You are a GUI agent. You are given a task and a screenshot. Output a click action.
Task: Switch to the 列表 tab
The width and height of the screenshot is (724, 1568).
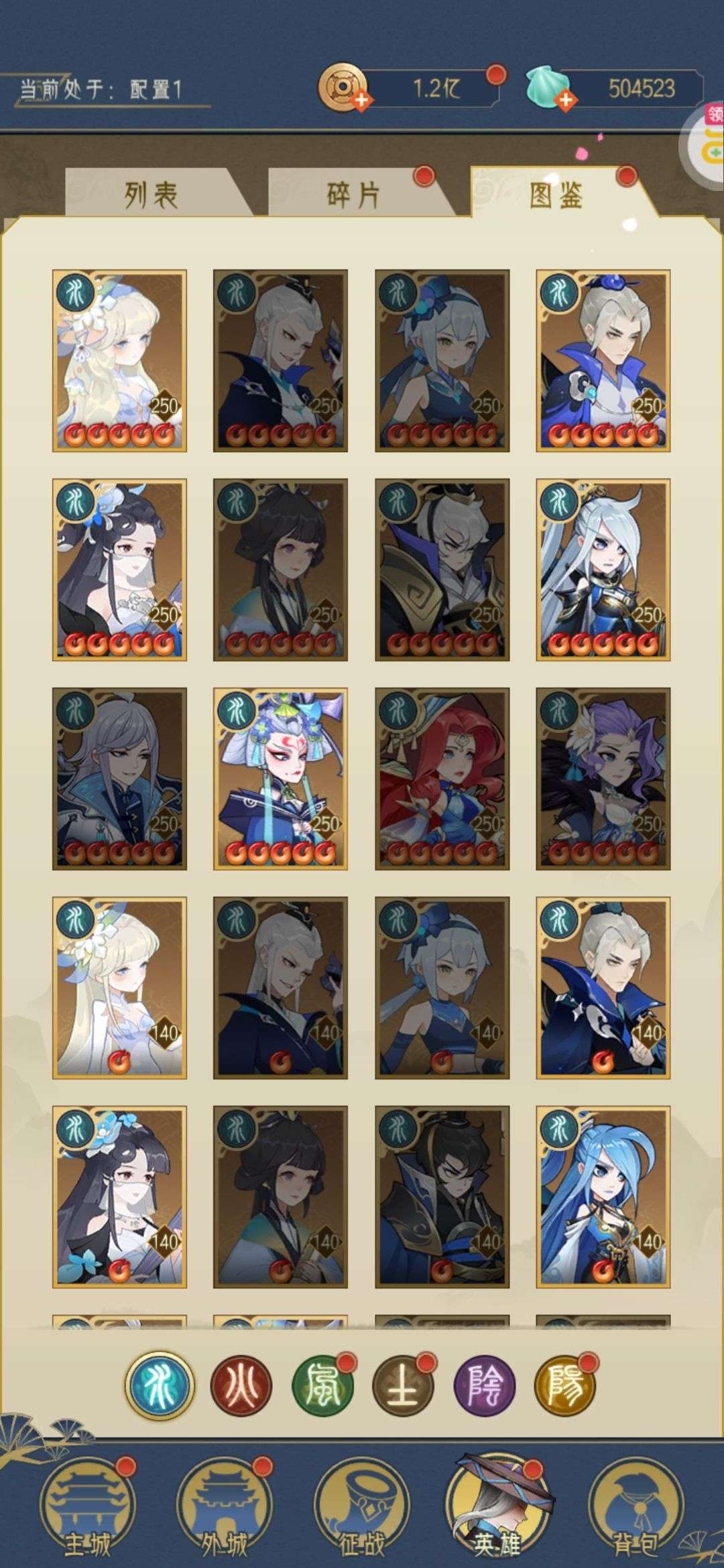[152, 194]
